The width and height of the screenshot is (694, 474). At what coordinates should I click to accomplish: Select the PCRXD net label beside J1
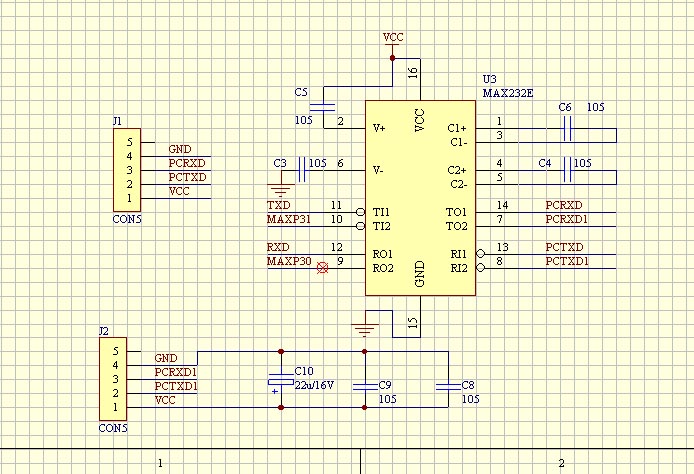click(x=187, y=163)
